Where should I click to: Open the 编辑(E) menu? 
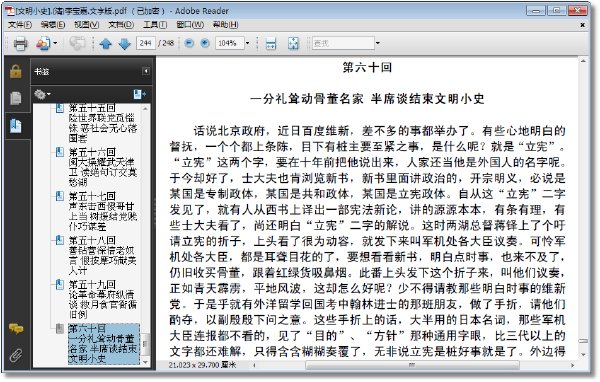53,25
